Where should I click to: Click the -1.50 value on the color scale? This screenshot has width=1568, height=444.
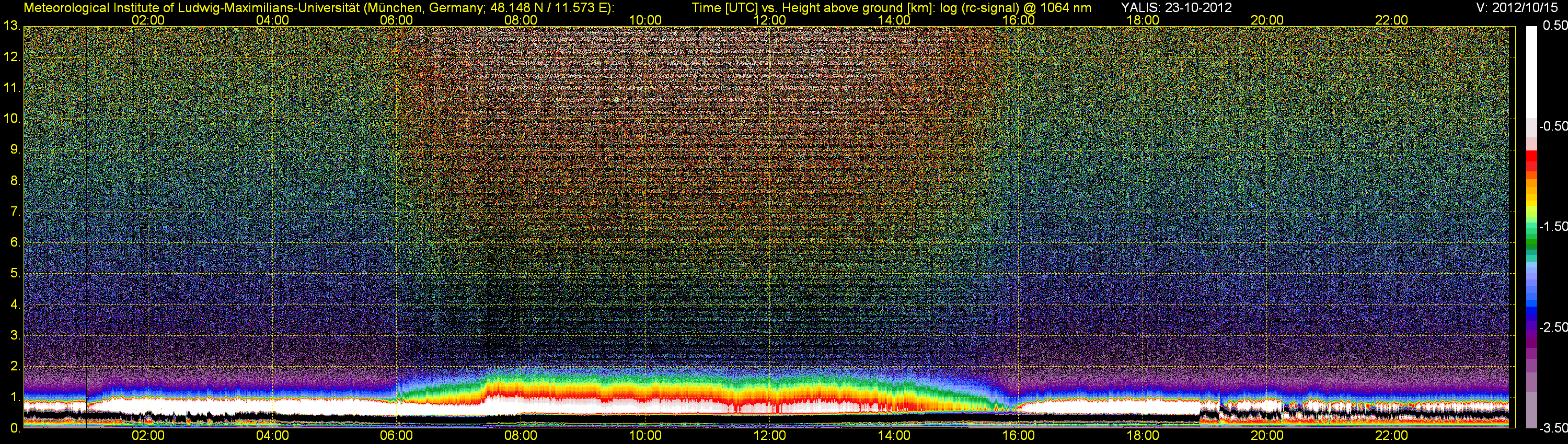(x=1553, y=227)
